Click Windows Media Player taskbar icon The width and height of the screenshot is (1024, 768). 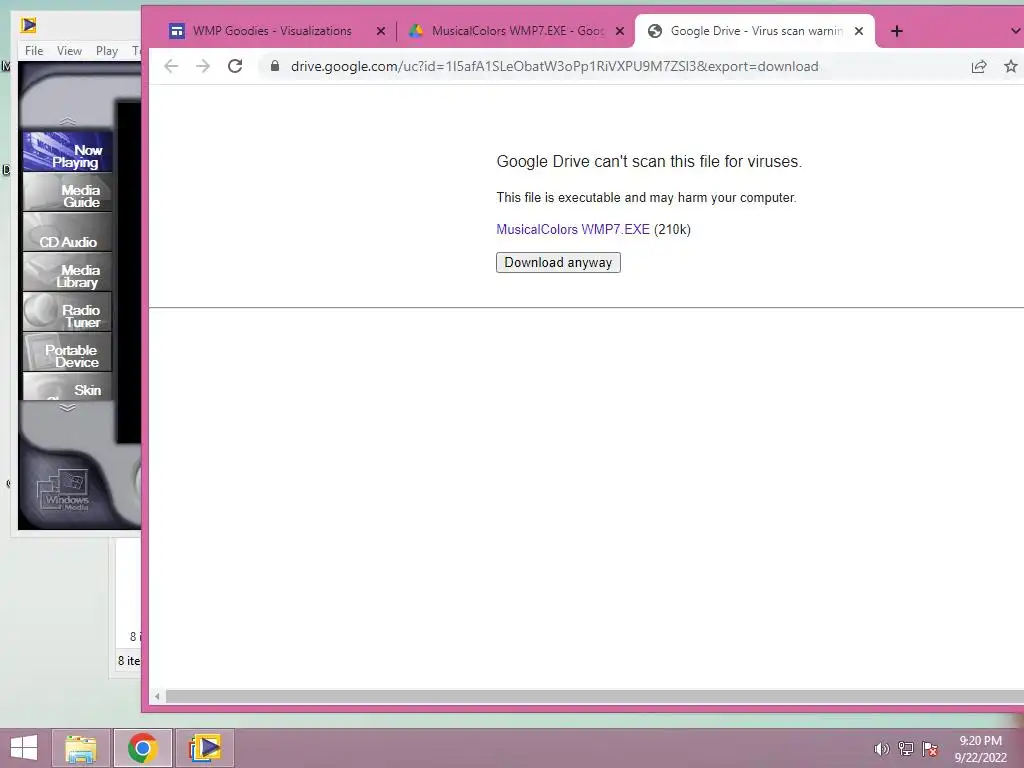tap(204, 748)
